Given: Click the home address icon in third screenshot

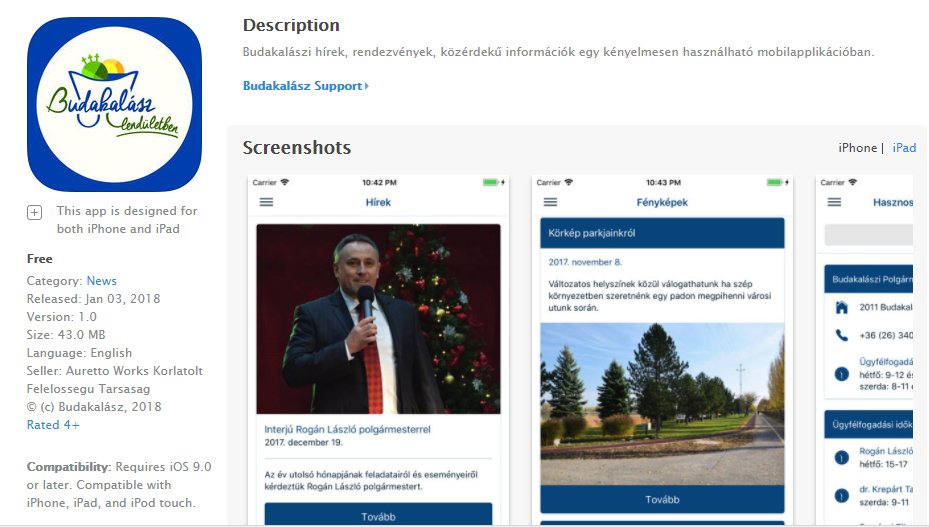Looking at the screenshot, I should (841, 307).
